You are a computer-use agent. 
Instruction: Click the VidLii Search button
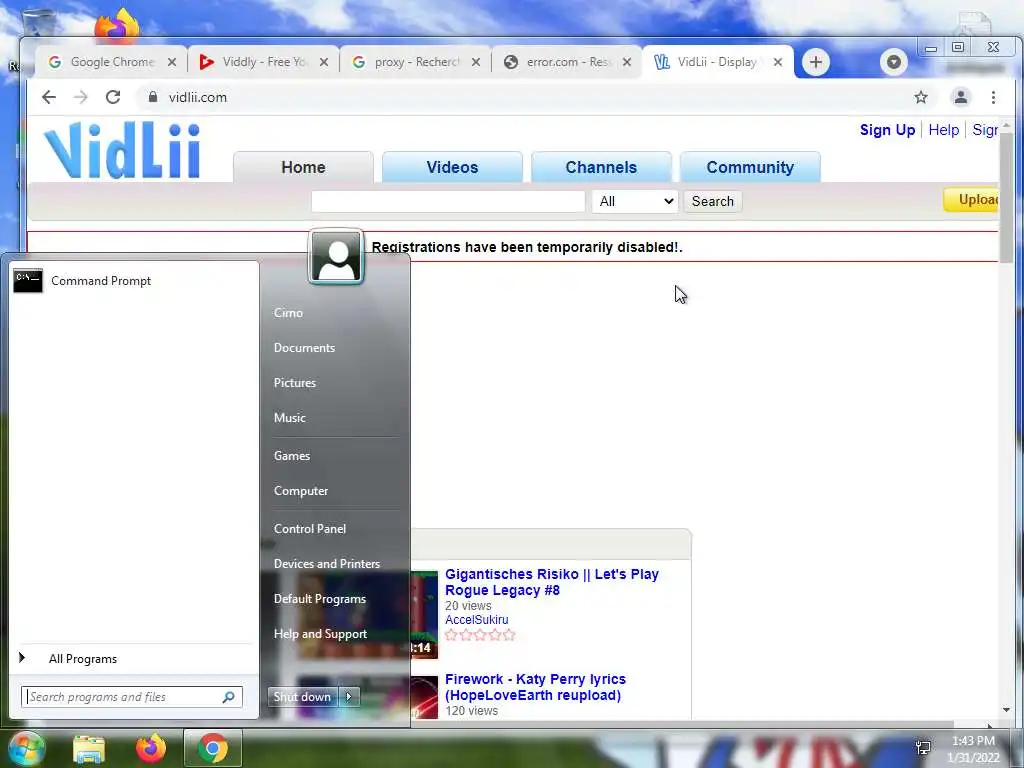[x=712, y=201]
